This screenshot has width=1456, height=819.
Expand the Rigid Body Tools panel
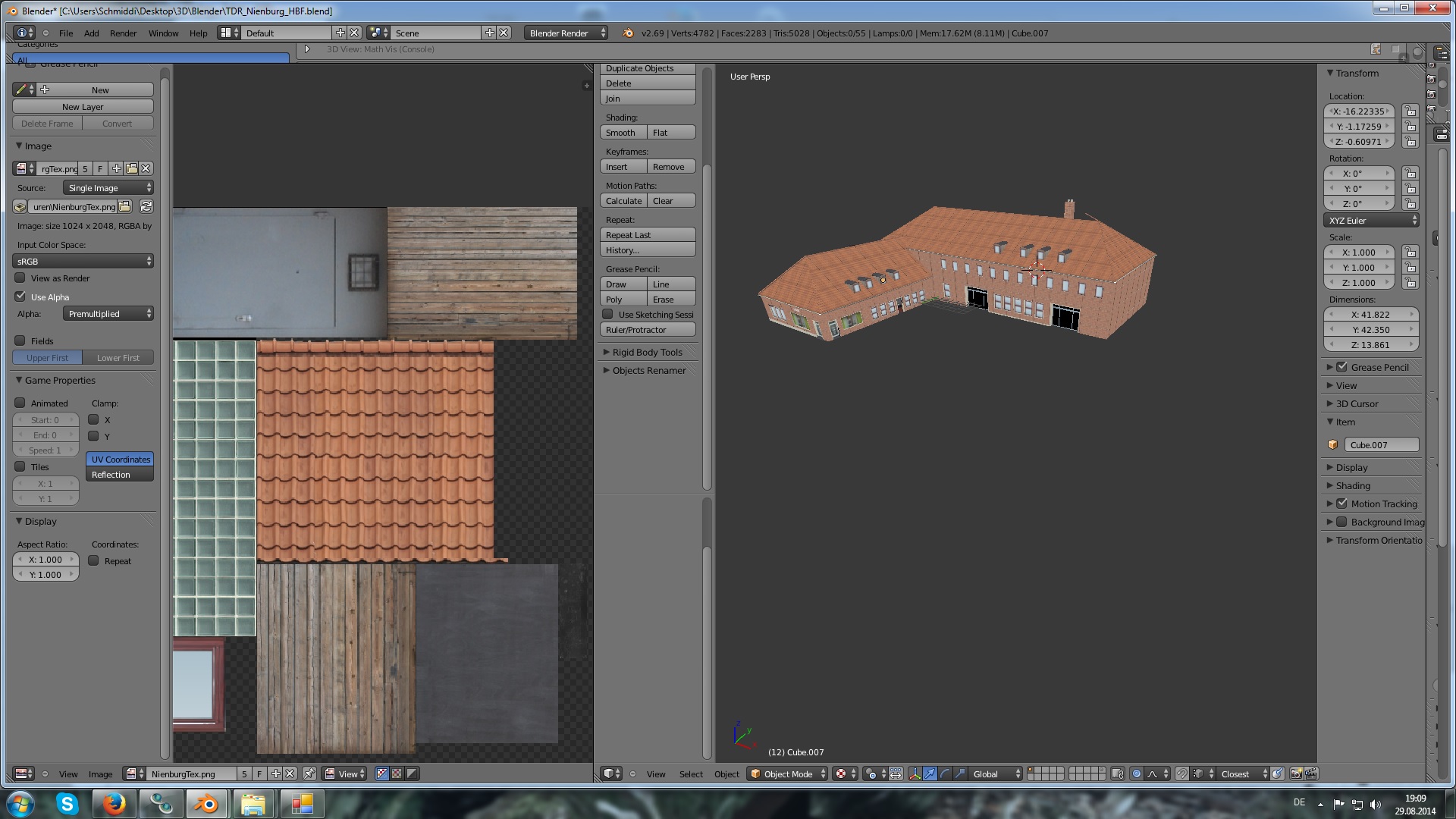pos(647,352)
